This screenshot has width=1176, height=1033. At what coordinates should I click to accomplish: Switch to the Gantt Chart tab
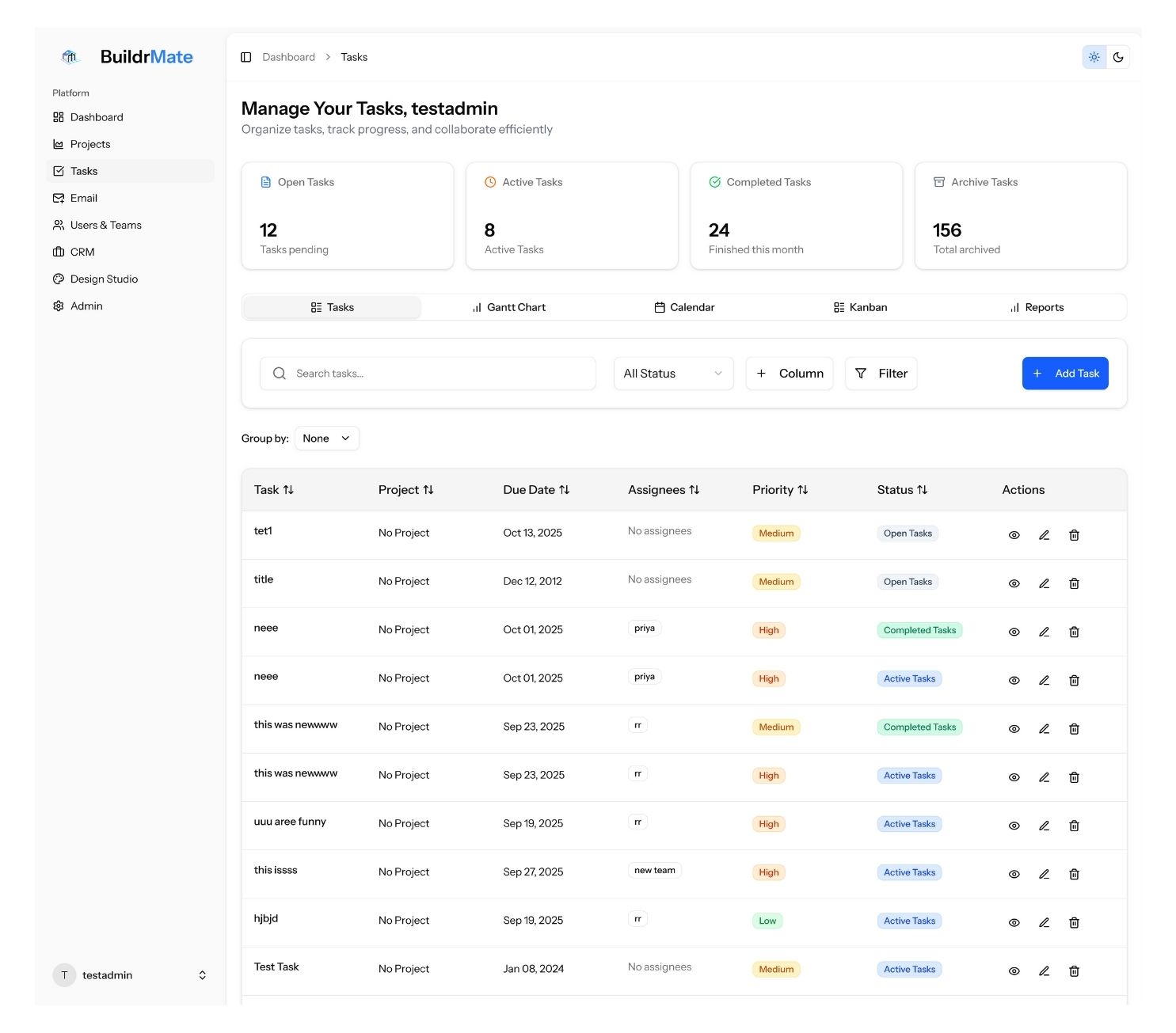(508, 307)
